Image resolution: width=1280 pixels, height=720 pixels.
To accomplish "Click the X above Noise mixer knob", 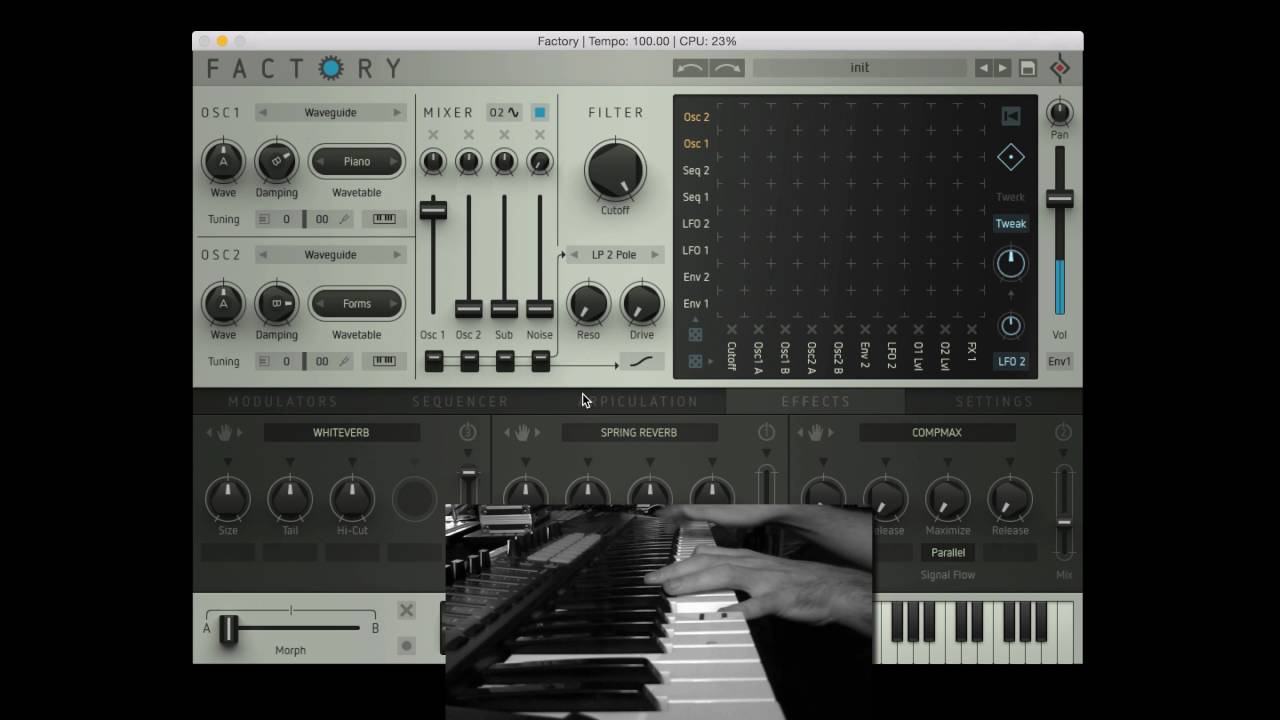I will (x=540, y=135).
